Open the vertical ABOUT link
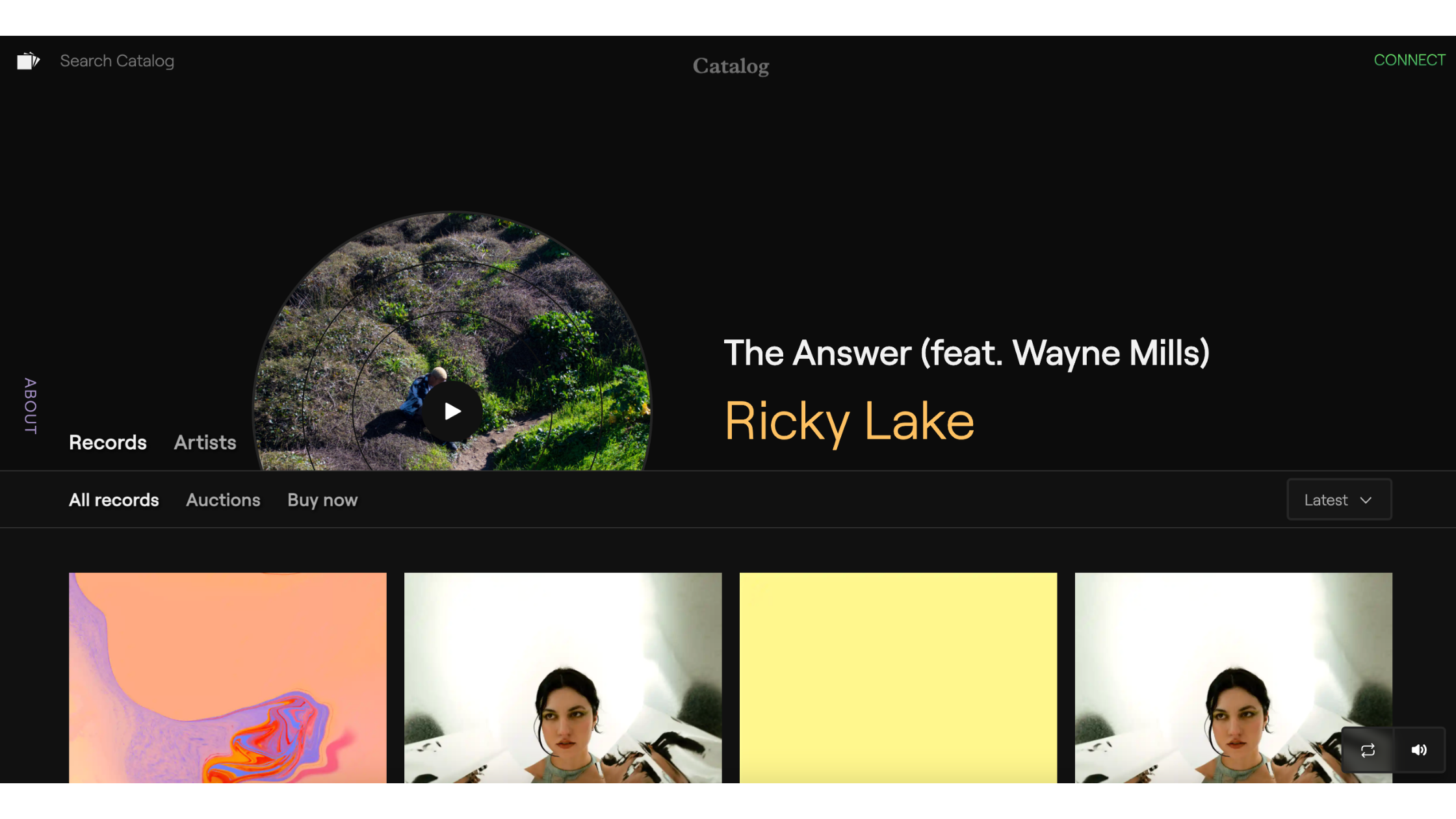This screenshot has height=819, width=1456. 31,406
